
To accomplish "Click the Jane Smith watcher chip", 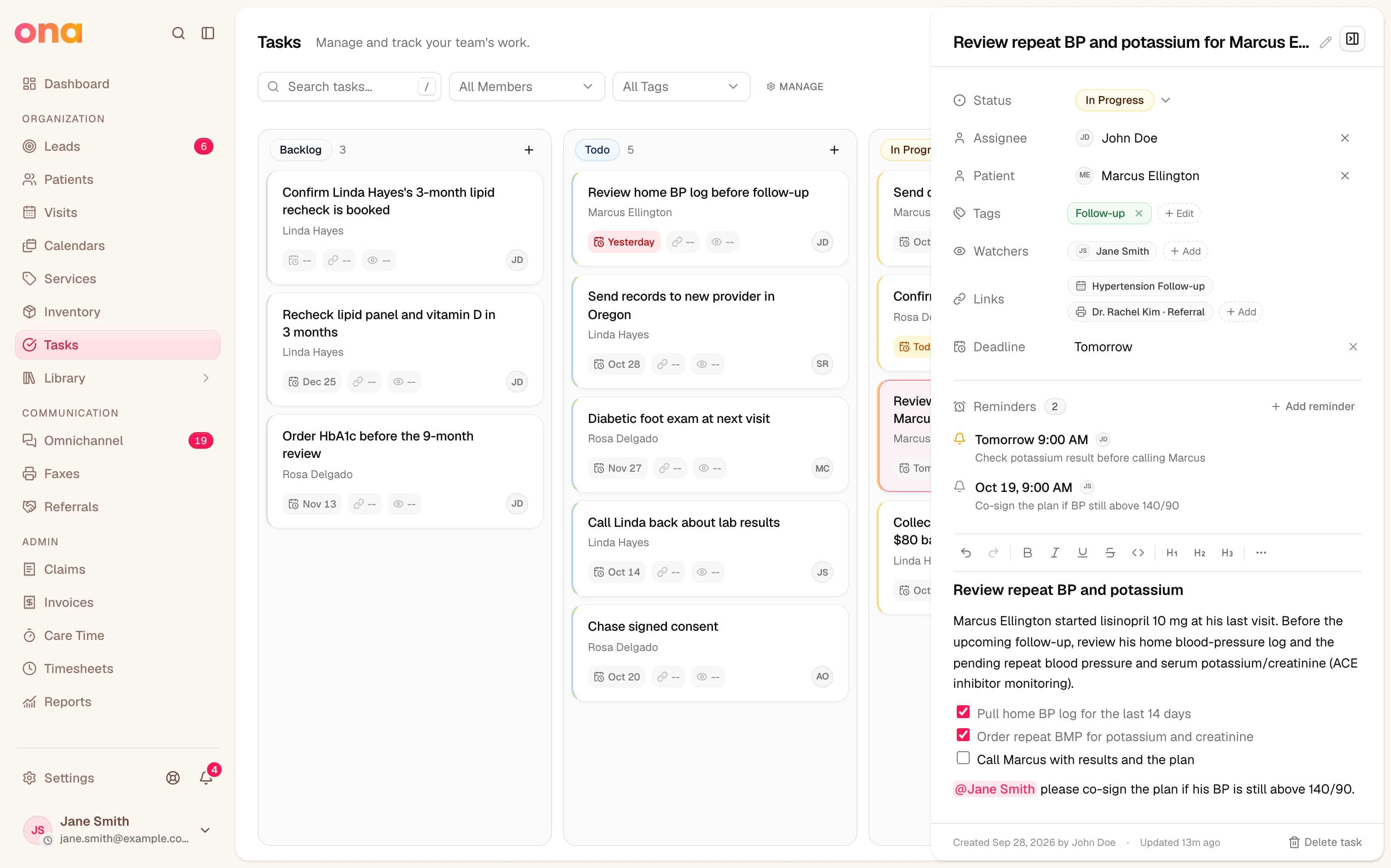I will tap(1112, 251).
